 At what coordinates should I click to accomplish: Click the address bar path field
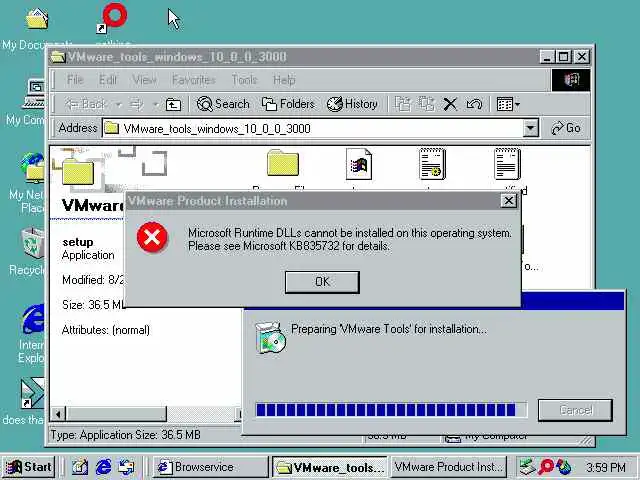pyautogui.click(x=313, y=129)
